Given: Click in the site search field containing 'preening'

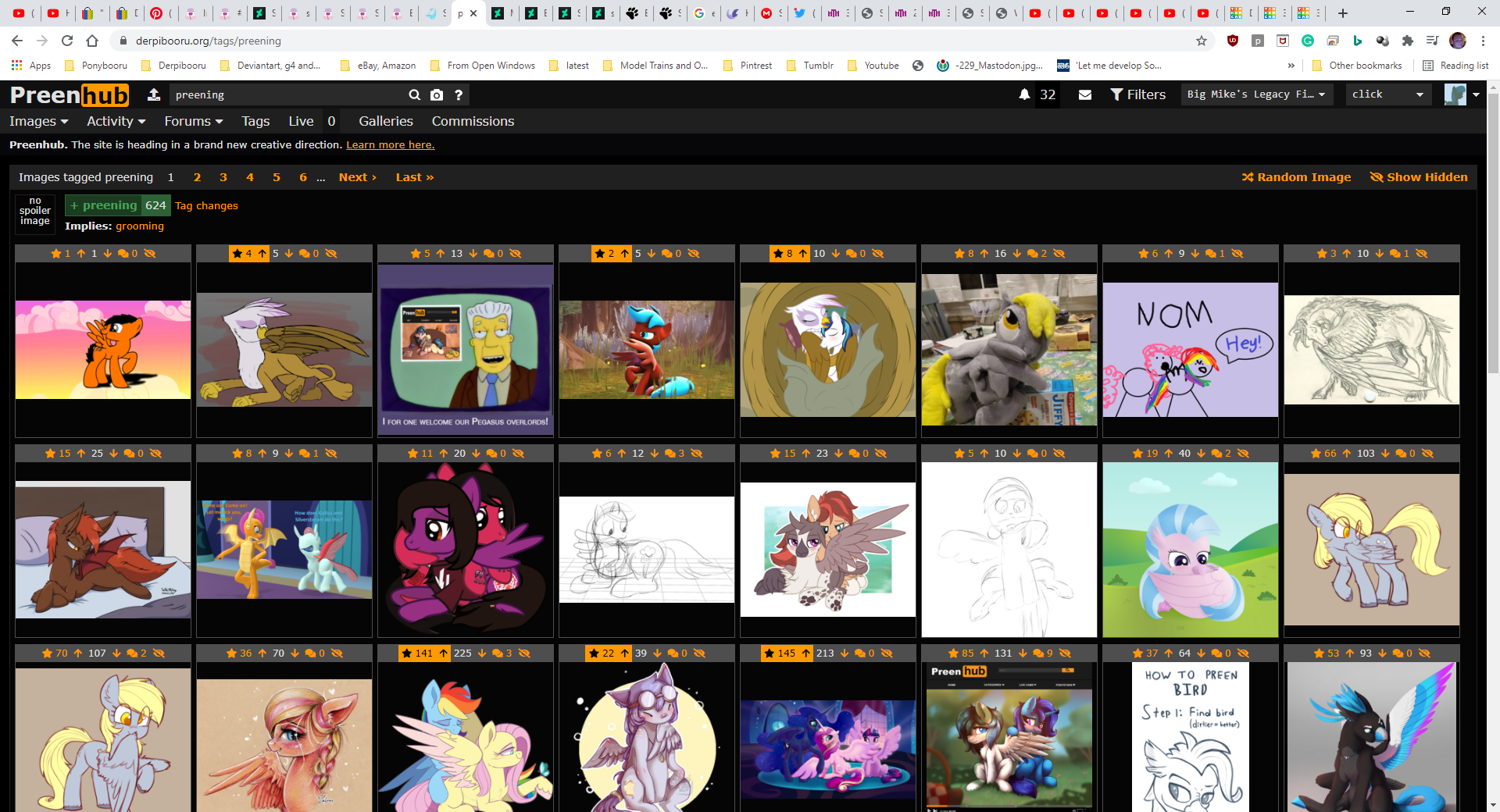Looking at the screenshot, I should coord(287,94).
